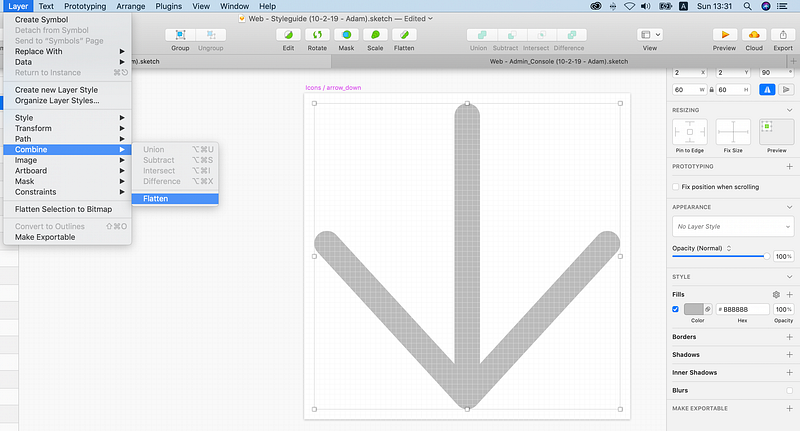Screen dimensions: 800x431
Task: Click the Wi-Fi status icon
Action: 630,6
